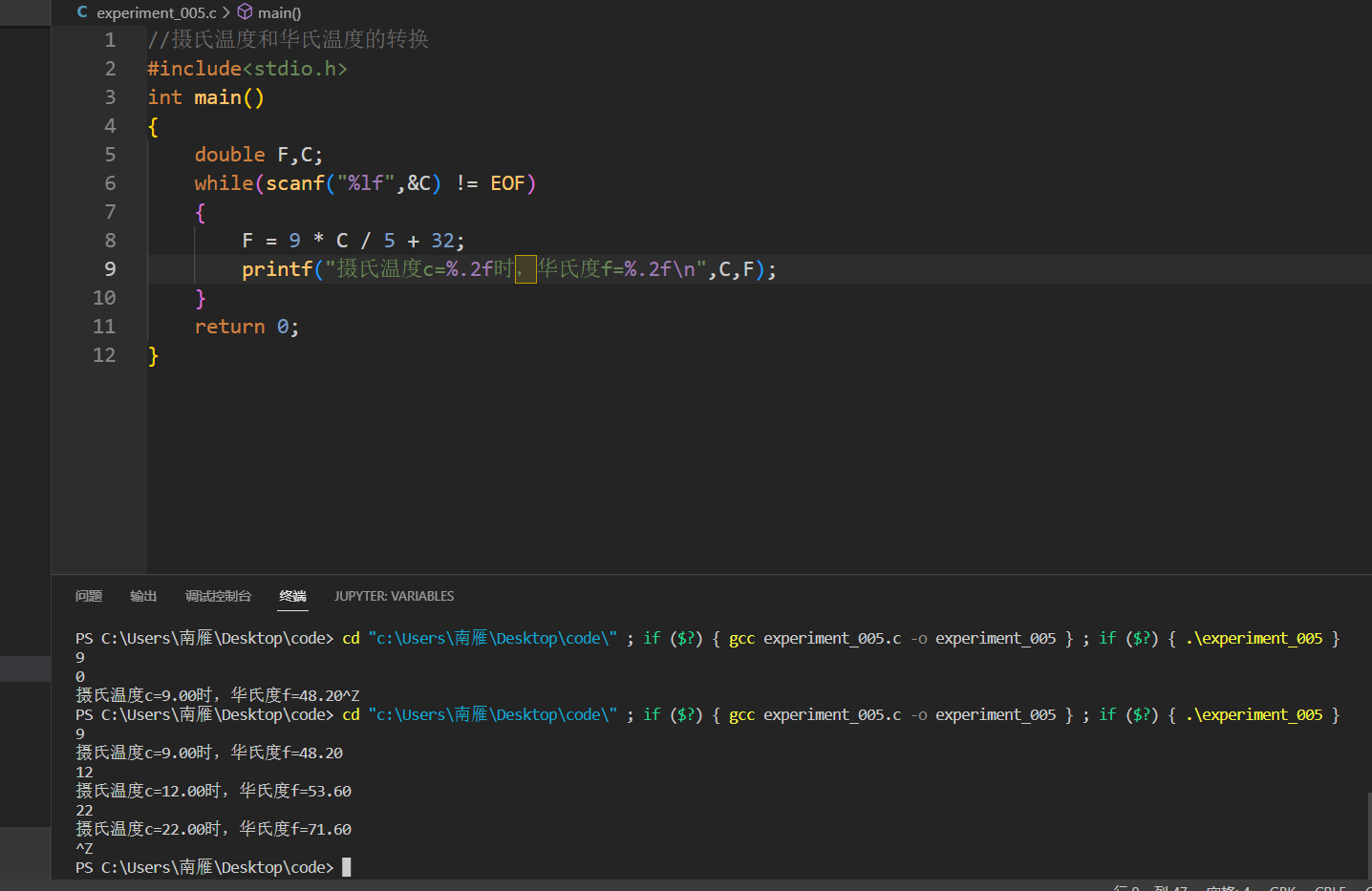Click the printf statement on line 9
Viewport: 1372px width, 891px height.
click(x=509, y=269)
